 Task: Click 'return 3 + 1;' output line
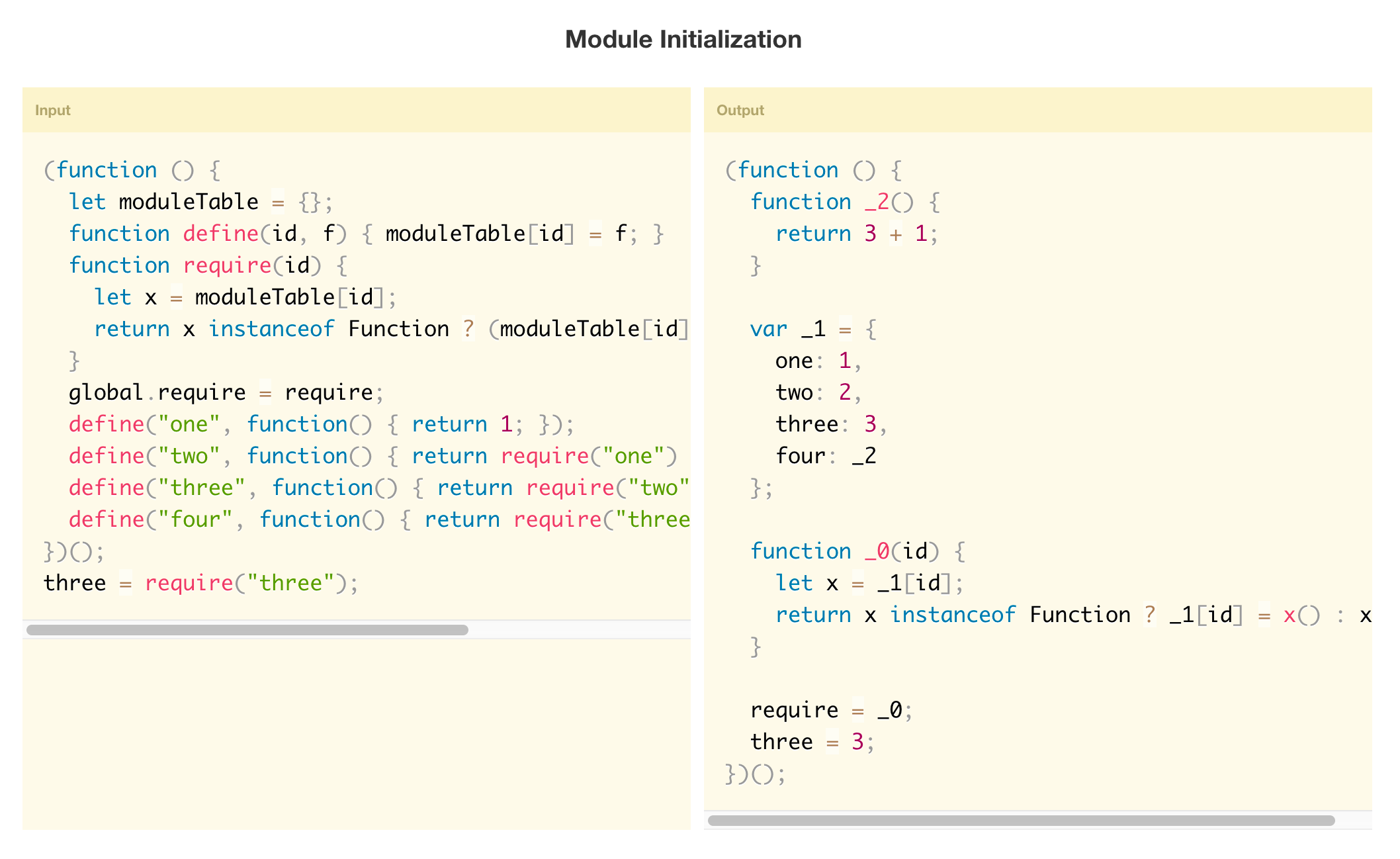click(x=856, y=234)
